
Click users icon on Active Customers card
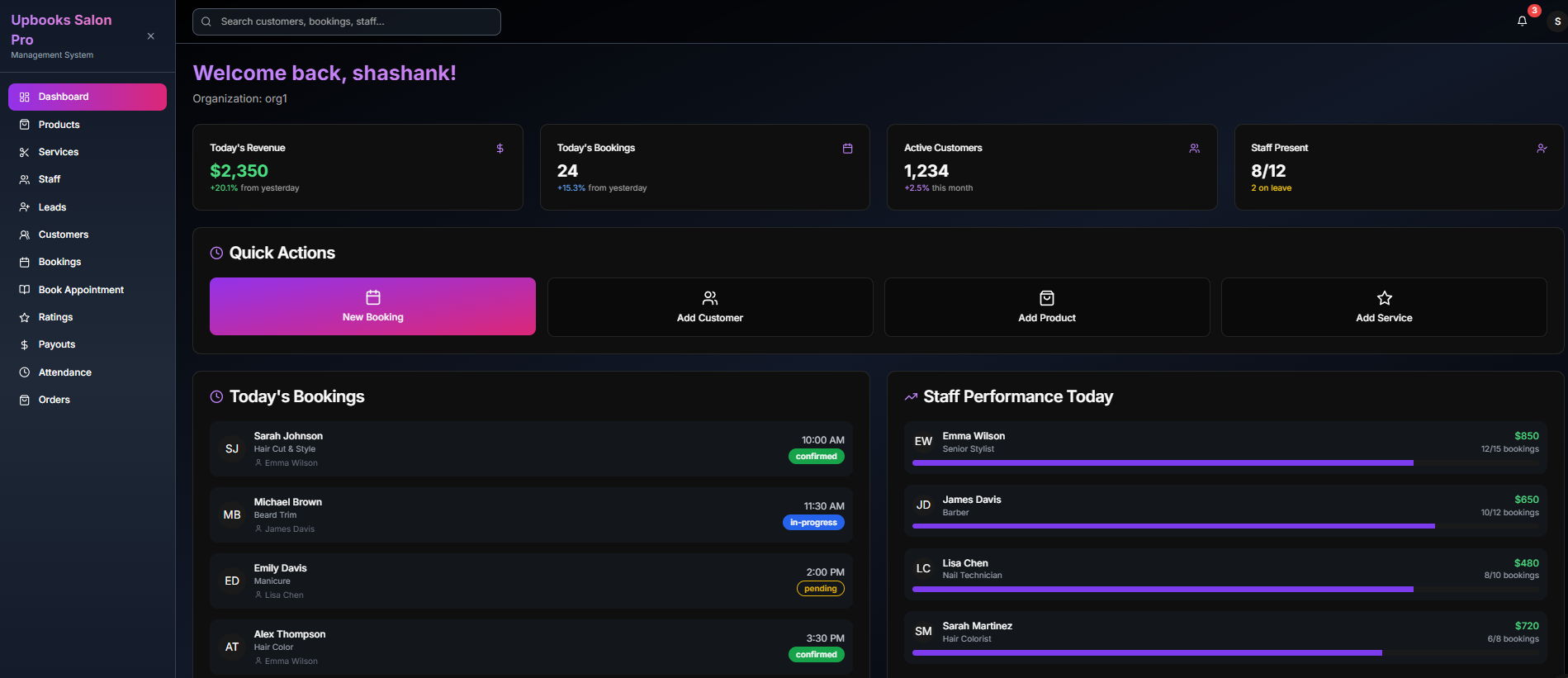1194,149
